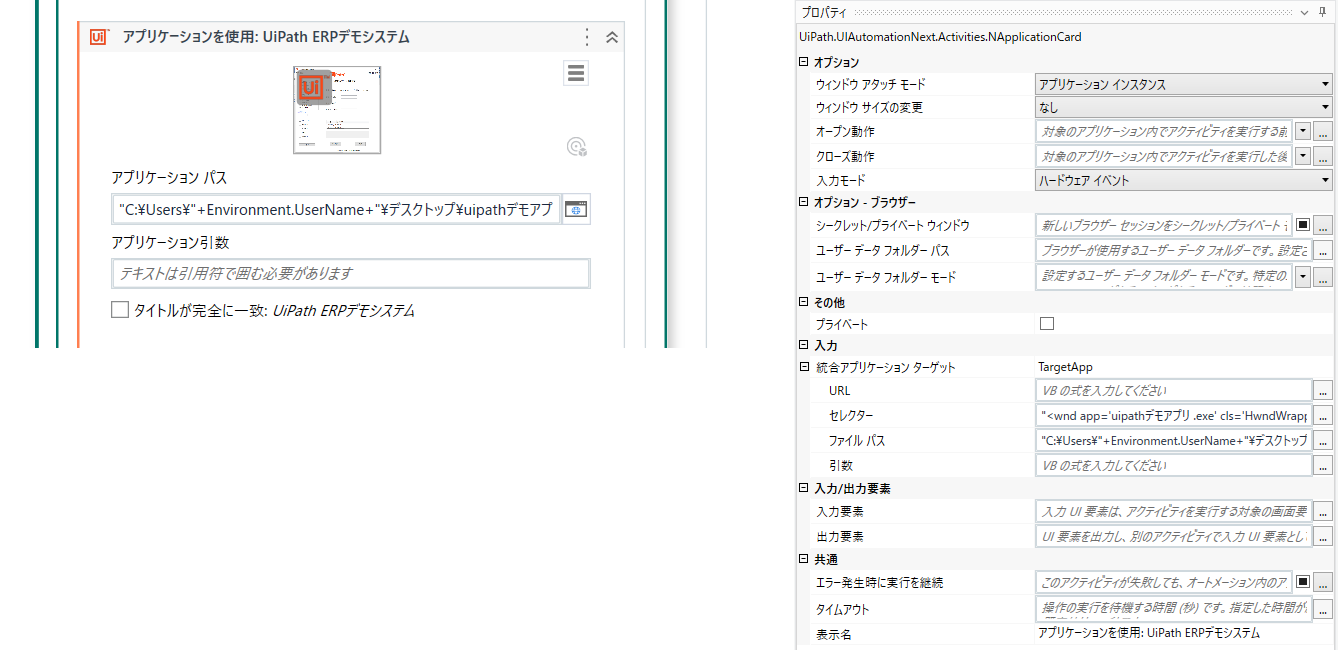Collapse the オプション - ブラウザー section
The height and width of the screenshot is (650, 1338).
pyautogui.click(x=804, y=202)
